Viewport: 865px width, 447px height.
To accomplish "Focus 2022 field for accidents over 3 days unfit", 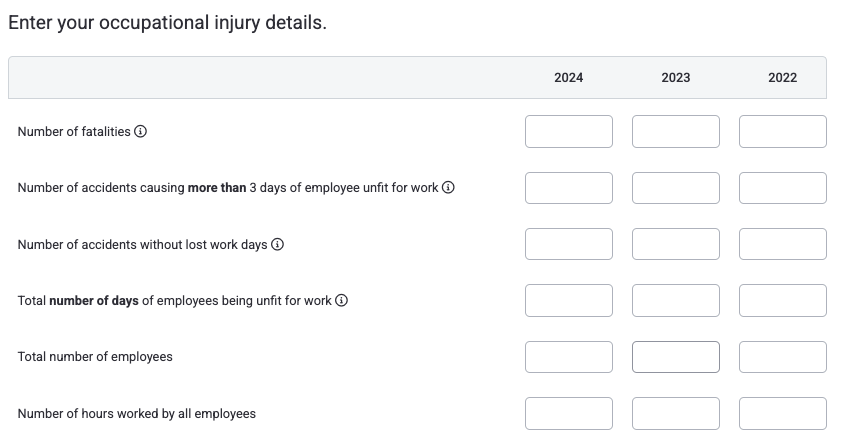I will tap(783, 188).
